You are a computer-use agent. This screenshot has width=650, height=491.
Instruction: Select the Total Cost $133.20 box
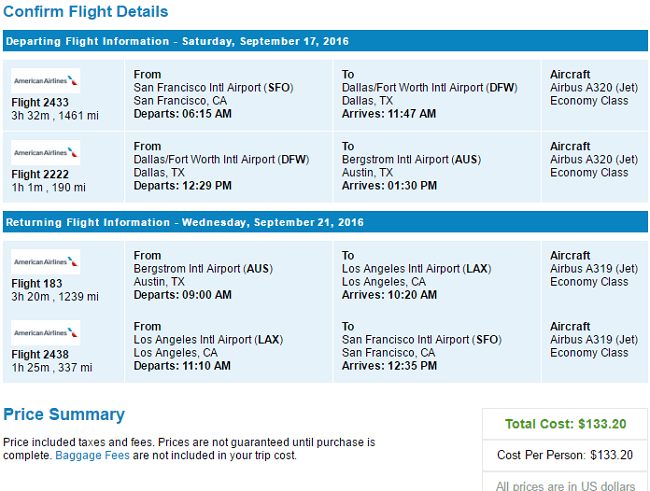[565, 424]
